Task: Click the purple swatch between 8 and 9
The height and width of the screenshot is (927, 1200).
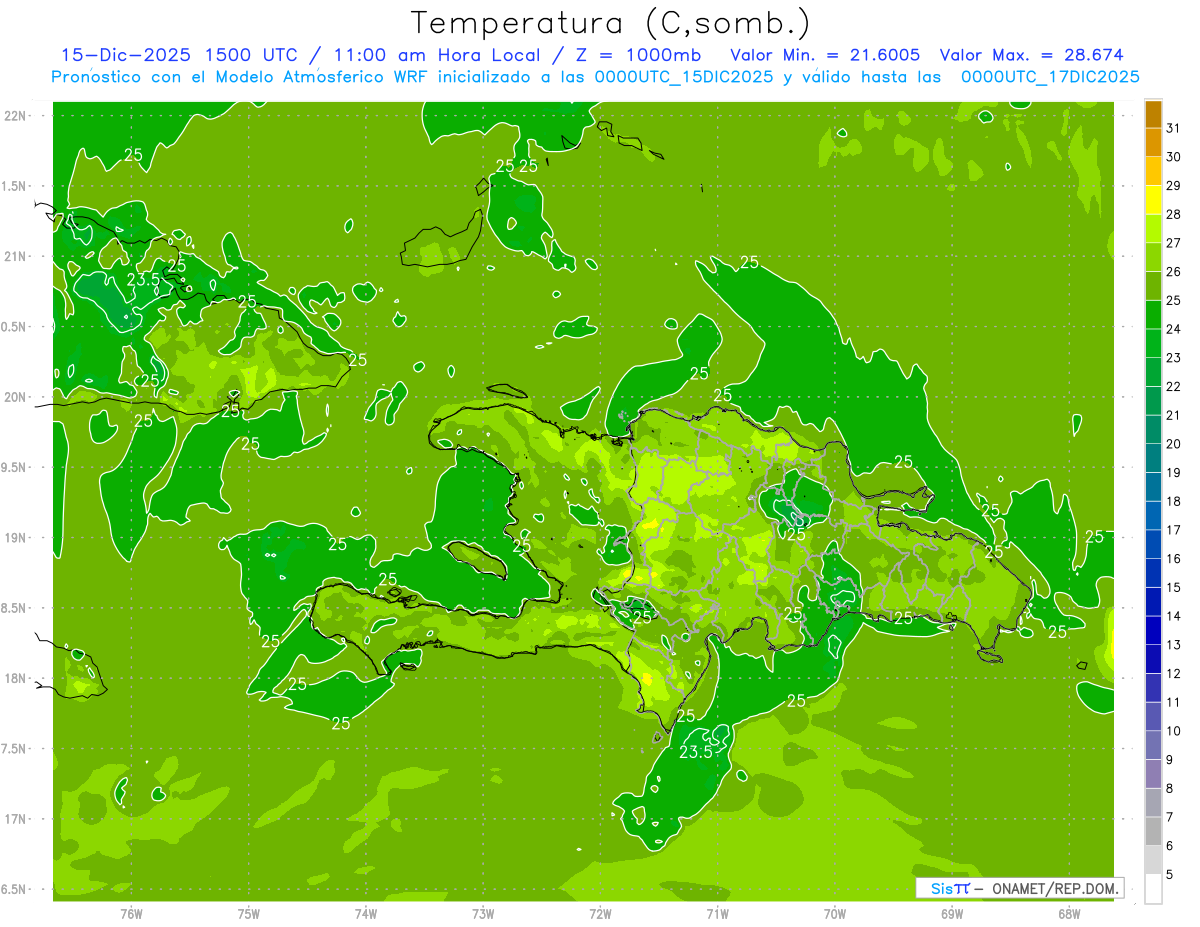Action: (1153, 774)
